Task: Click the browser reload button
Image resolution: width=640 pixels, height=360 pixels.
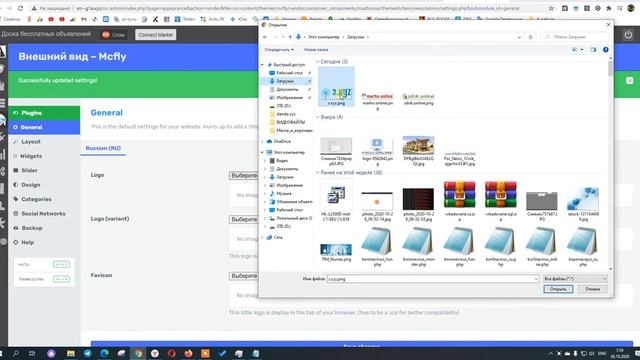Action: [x=20, y=8]
